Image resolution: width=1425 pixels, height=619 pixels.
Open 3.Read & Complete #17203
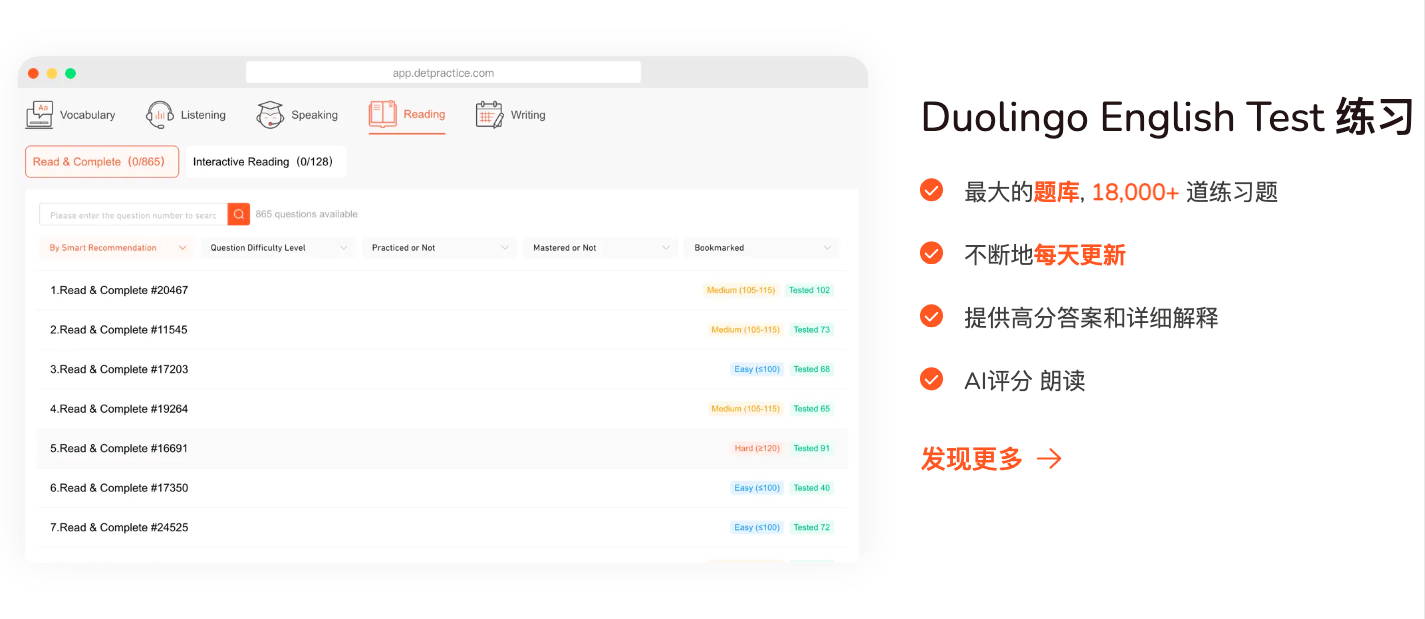point(442,369)
